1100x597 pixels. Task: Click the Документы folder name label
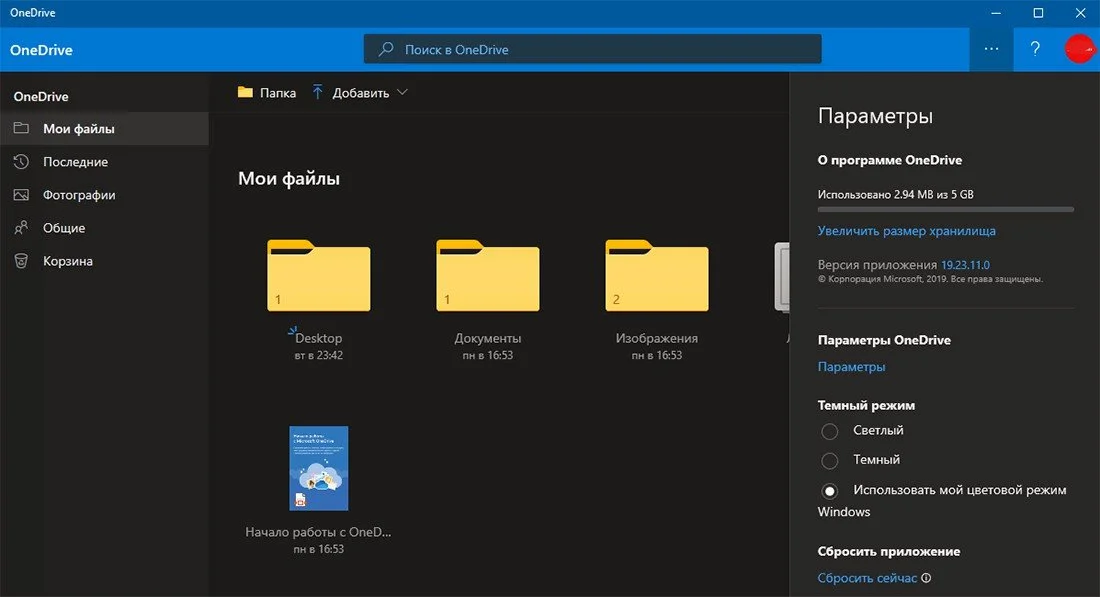click(x=488, y=338)
